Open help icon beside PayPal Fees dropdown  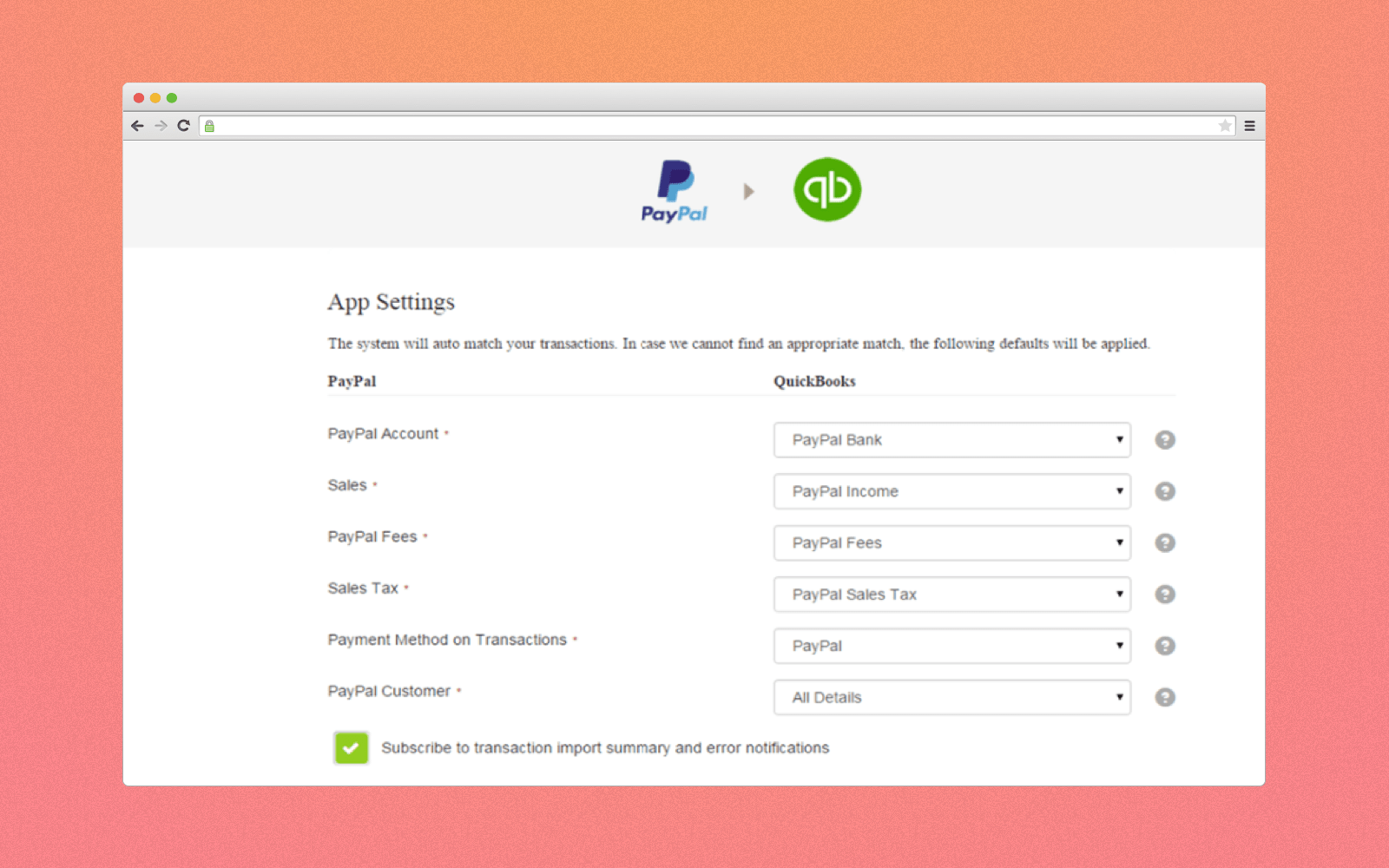coord(1165,542)
